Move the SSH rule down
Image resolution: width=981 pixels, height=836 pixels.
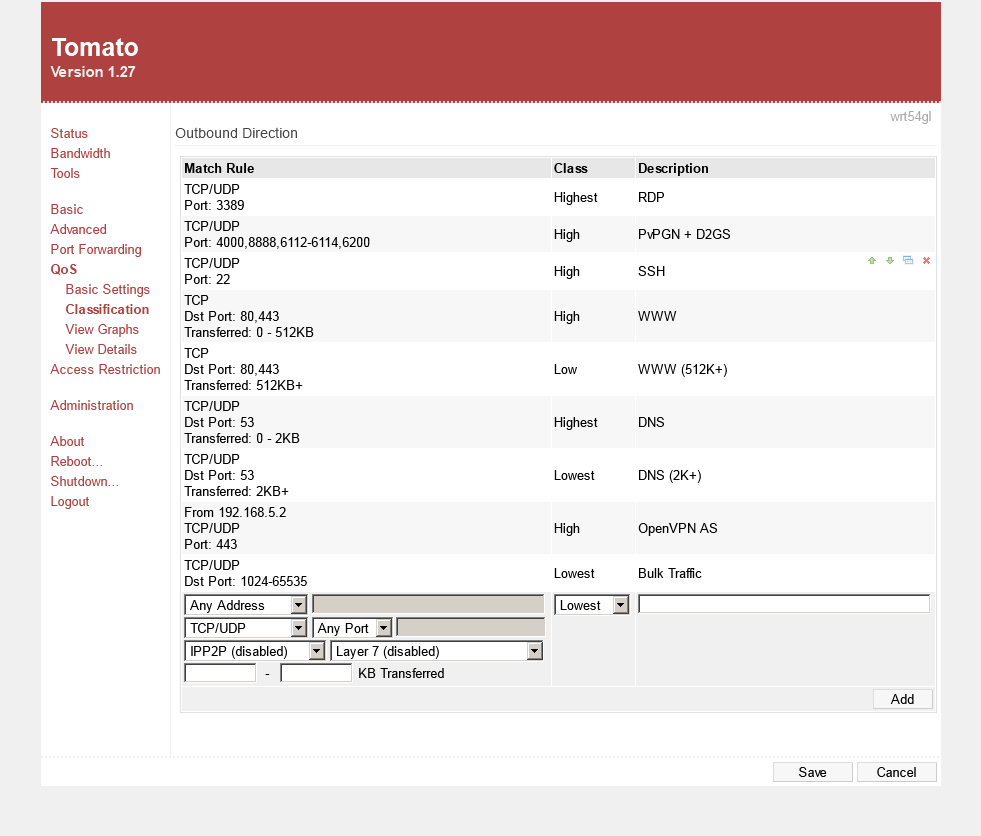(x=890, y=261)
